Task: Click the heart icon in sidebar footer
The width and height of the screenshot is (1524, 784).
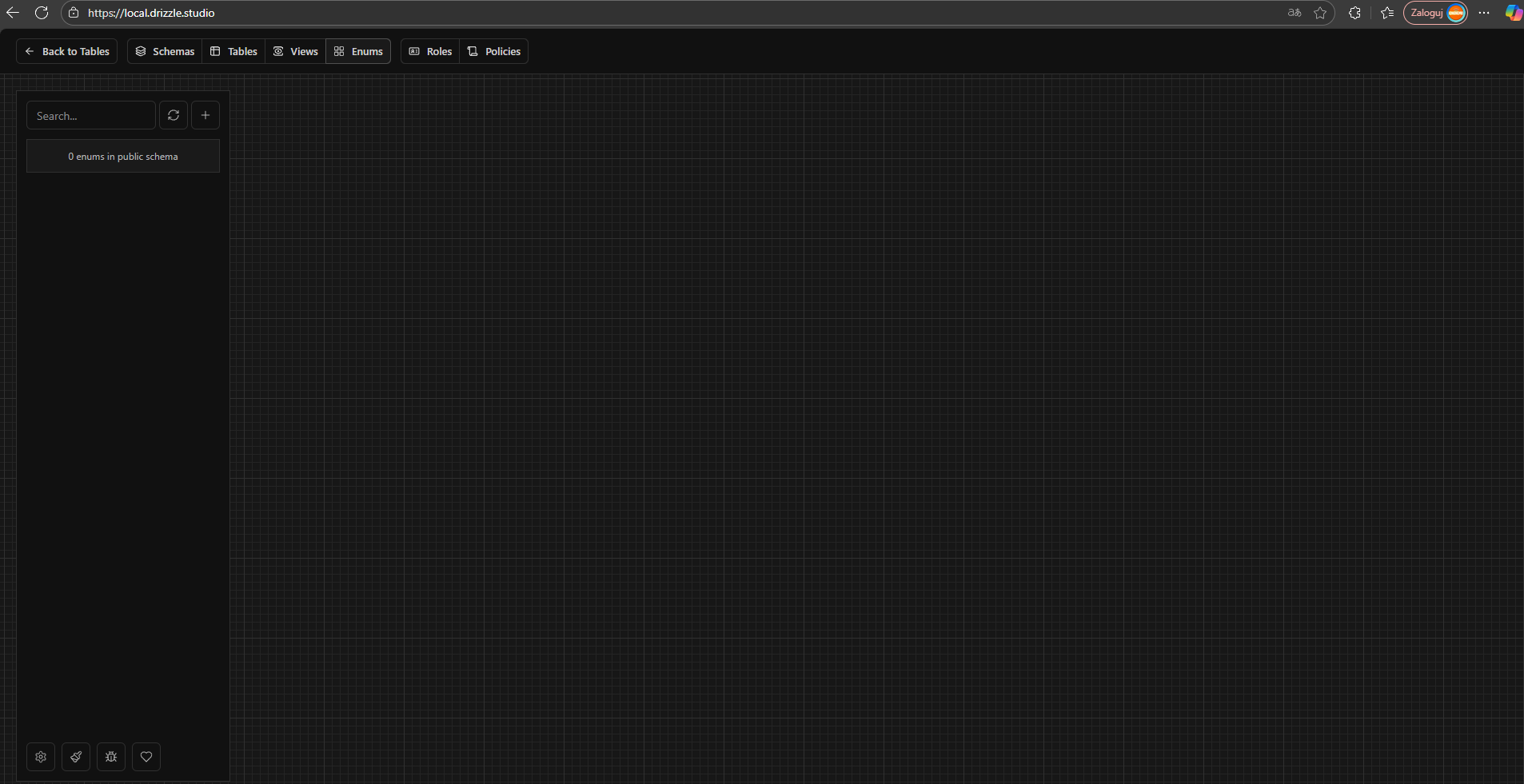Action: [146, 757]
